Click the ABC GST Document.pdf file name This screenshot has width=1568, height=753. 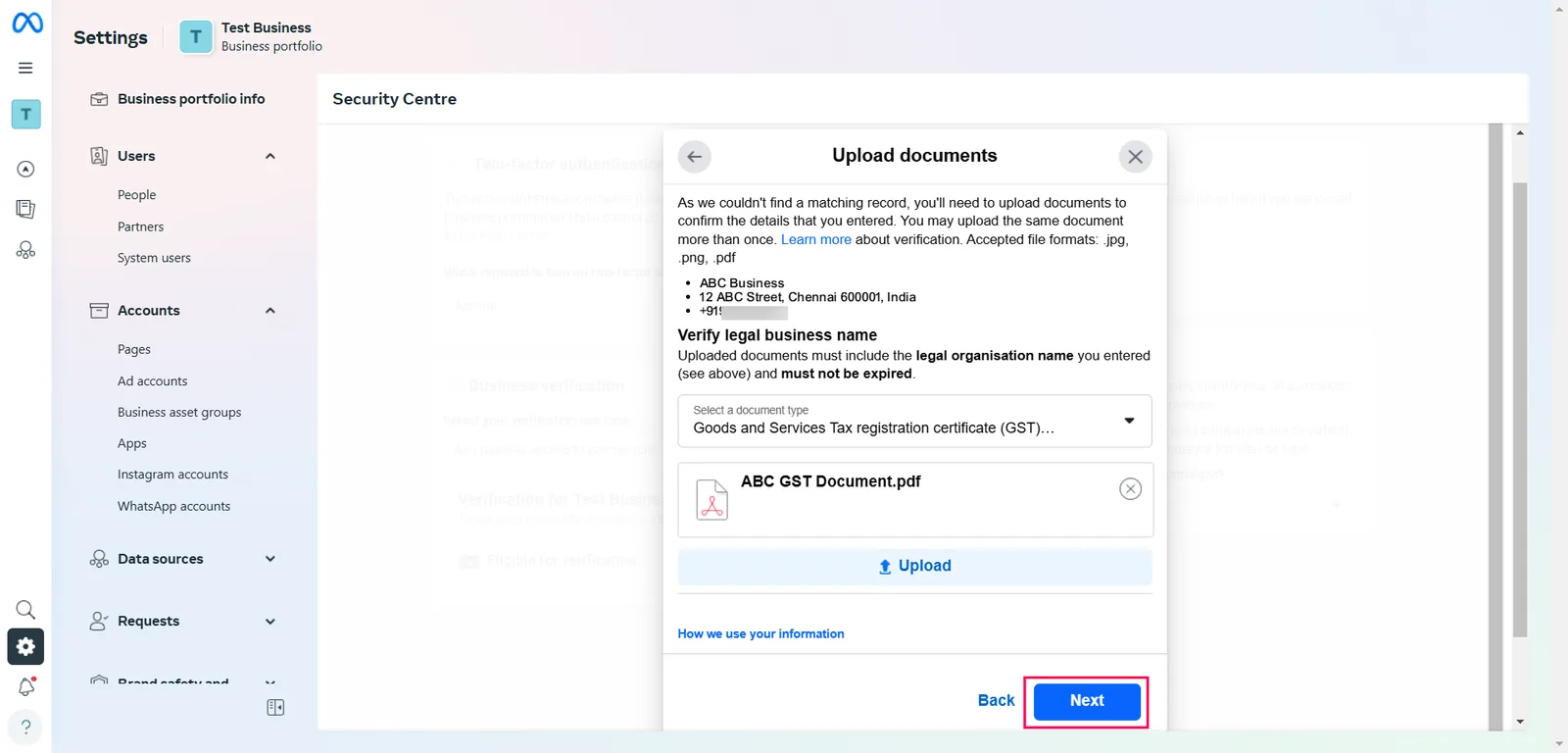pyautogui.click(x=831, y=481)
